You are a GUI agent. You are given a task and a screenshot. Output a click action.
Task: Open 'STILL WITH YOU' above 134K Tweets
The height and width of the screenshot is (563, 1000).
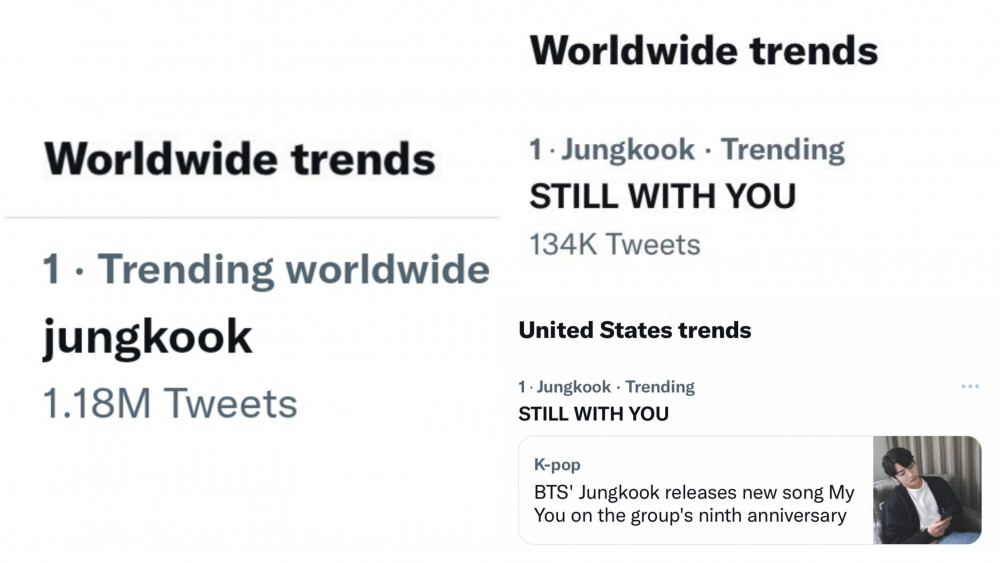(662, 197)
